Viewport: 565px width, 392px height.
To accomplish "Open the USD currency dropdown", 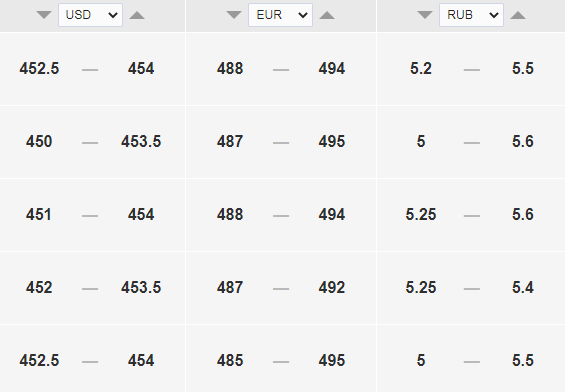I will (90, 15).
